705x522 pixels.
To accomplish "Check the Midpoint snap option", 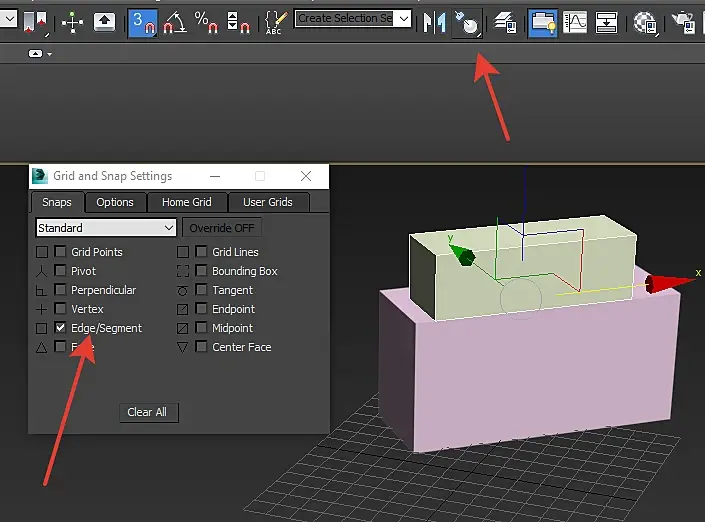I will [201, 327].
